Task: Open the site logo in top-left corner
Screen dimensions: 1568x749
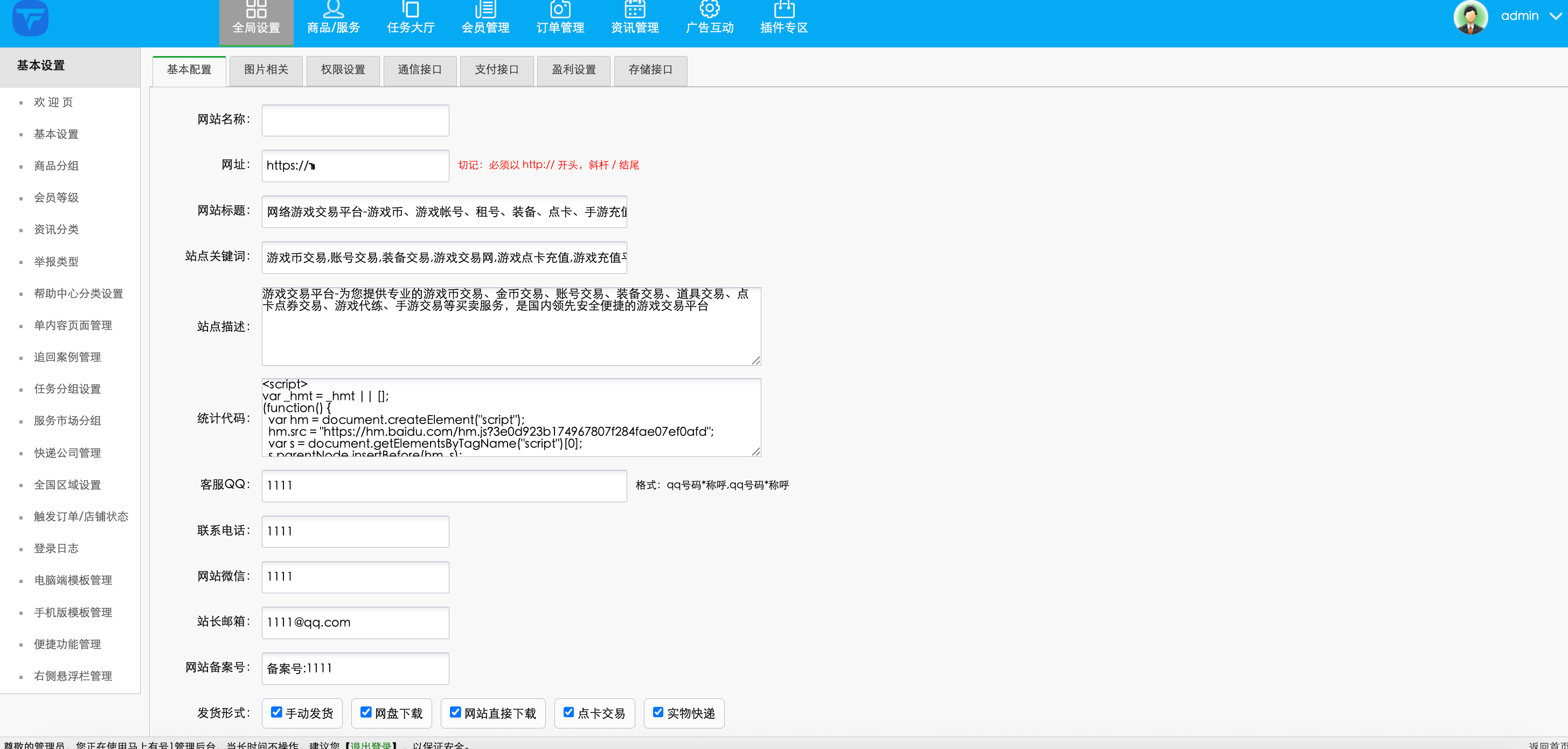Action: 29,19
